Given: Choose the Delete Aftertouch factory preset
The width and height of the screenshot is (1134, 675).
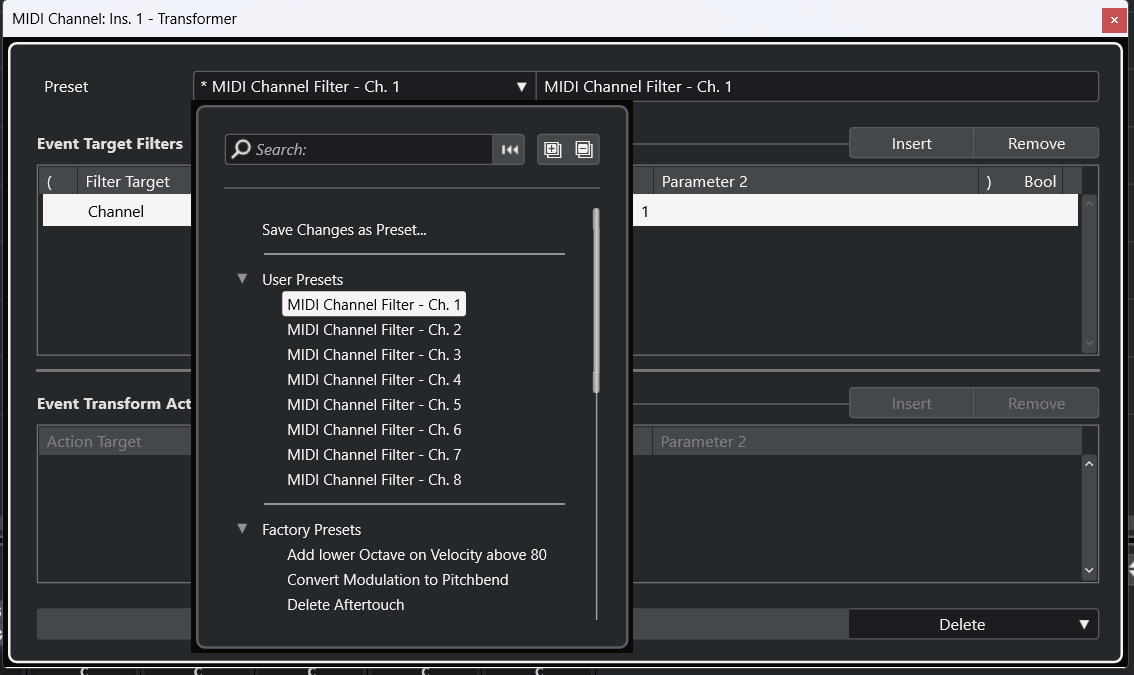Looking at the screenshot, I should [x=345, y=604].
